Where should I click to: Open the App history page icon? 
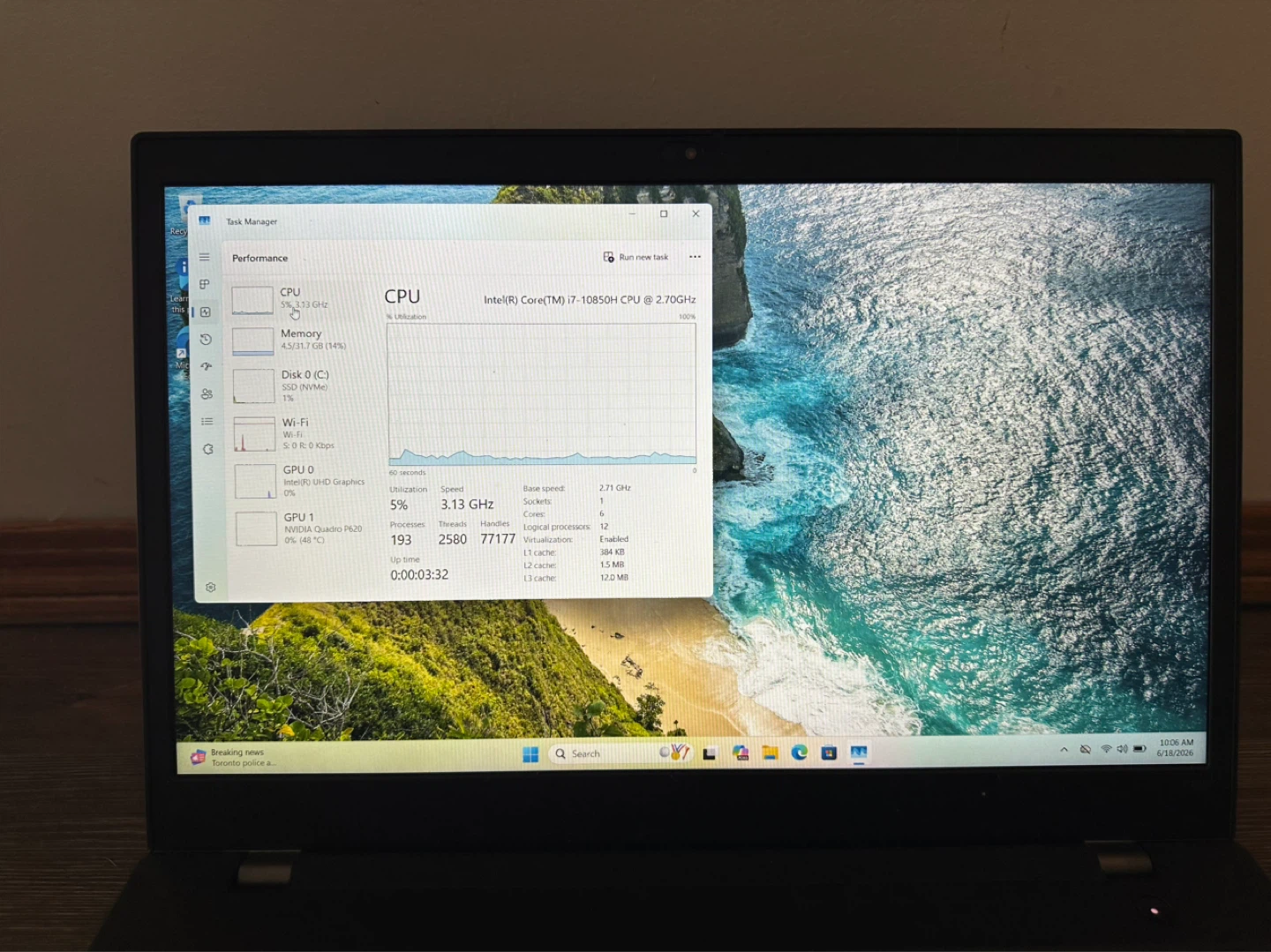(206, 339)
